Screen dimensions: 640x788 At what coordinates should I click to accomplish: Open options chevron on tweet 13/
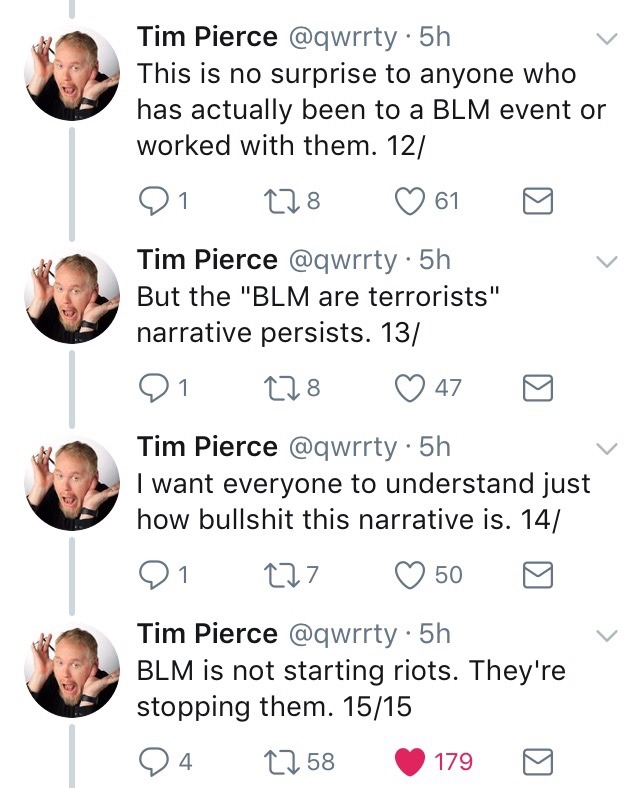point(606,261)
